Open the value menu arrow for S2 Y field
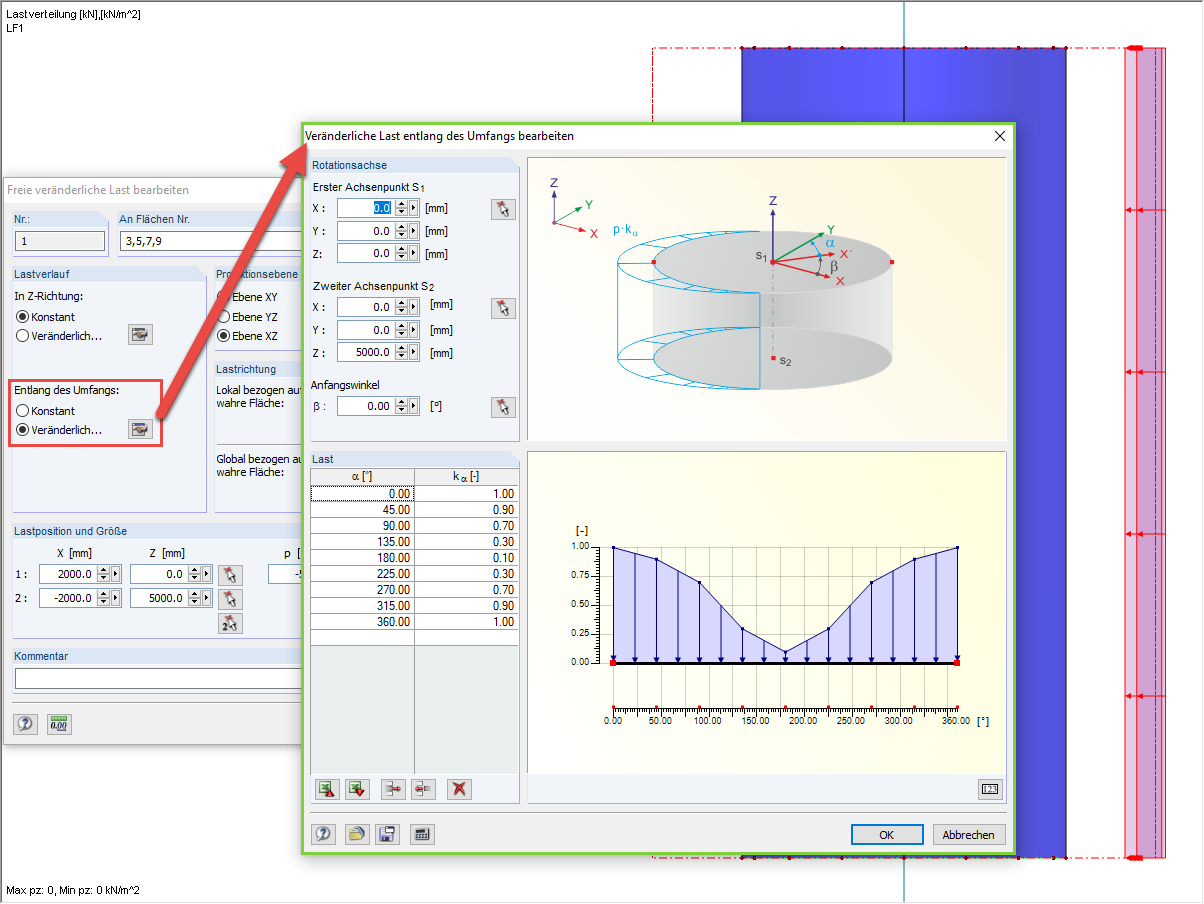The width and height of the screenshot is (1204, 904). (x=414, y=330)
